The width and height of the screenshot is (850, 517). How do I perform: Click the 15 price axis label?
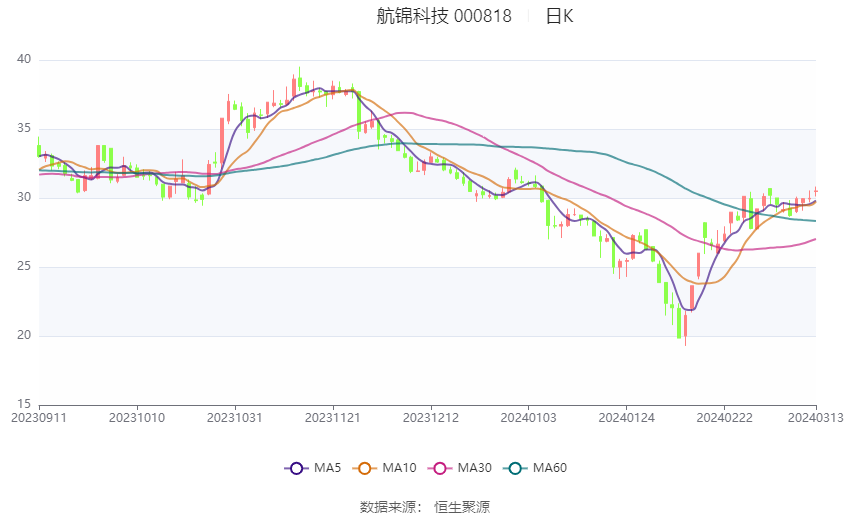click(x=24, y=404)
